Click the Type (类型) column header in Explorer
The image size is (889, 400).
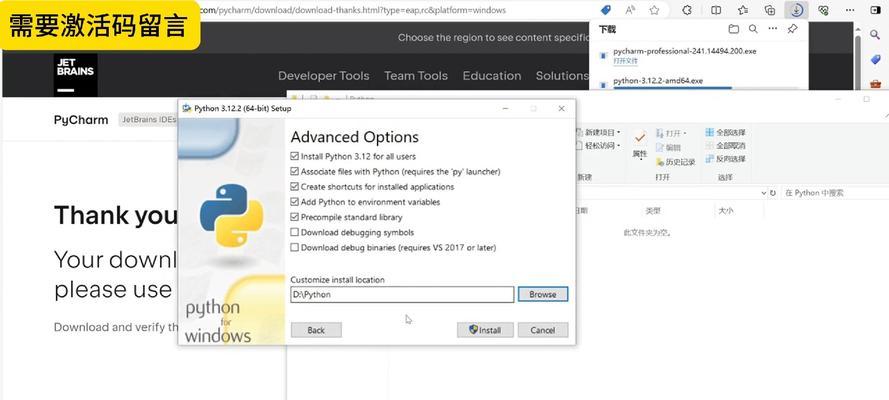[x=653, y=211]
